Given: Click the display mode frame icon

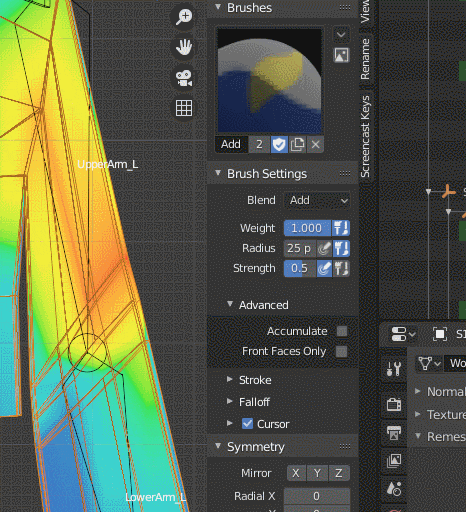Looking at the screenshot, I should point(439,334).
